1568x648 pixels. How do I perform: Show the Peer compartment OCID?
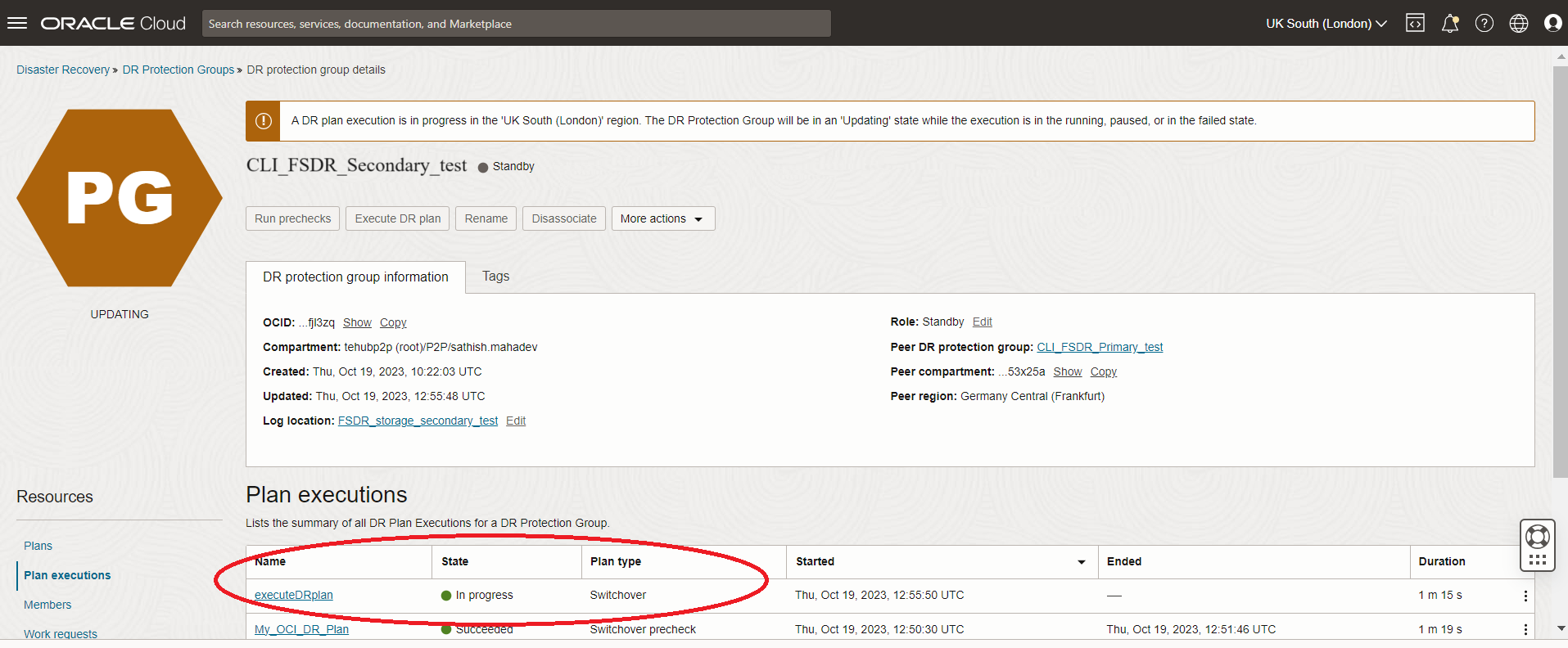point(1068,371)
